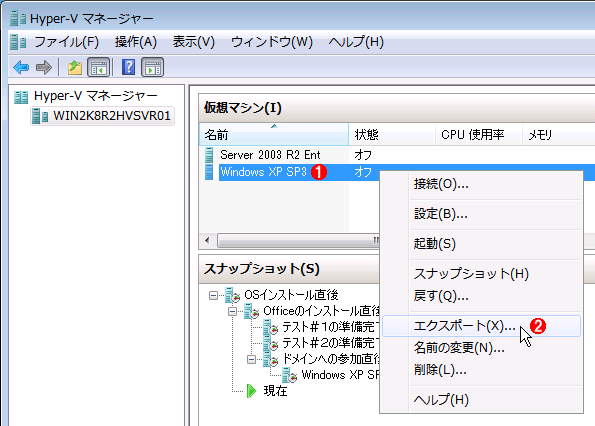The height and width of the screenshot is (426, 595).
Task: Click the Windows XP SP3 VM row icon
Action: [x=209, y=172]
